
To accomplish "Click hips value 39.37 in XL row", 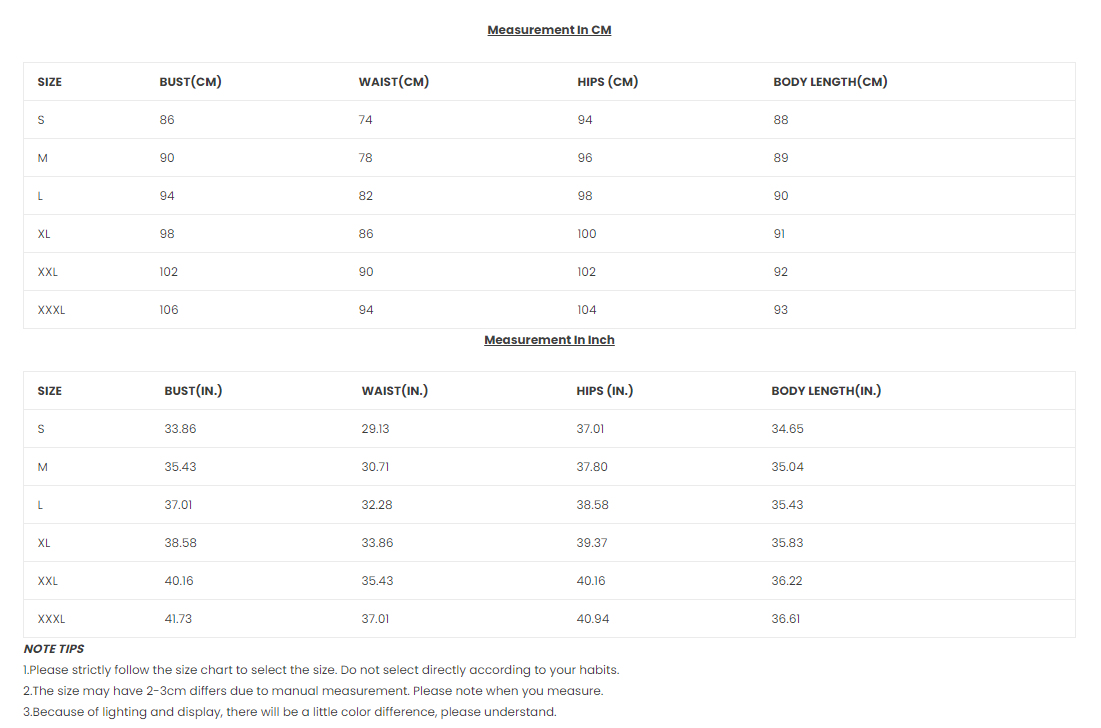I will [592, 543].
